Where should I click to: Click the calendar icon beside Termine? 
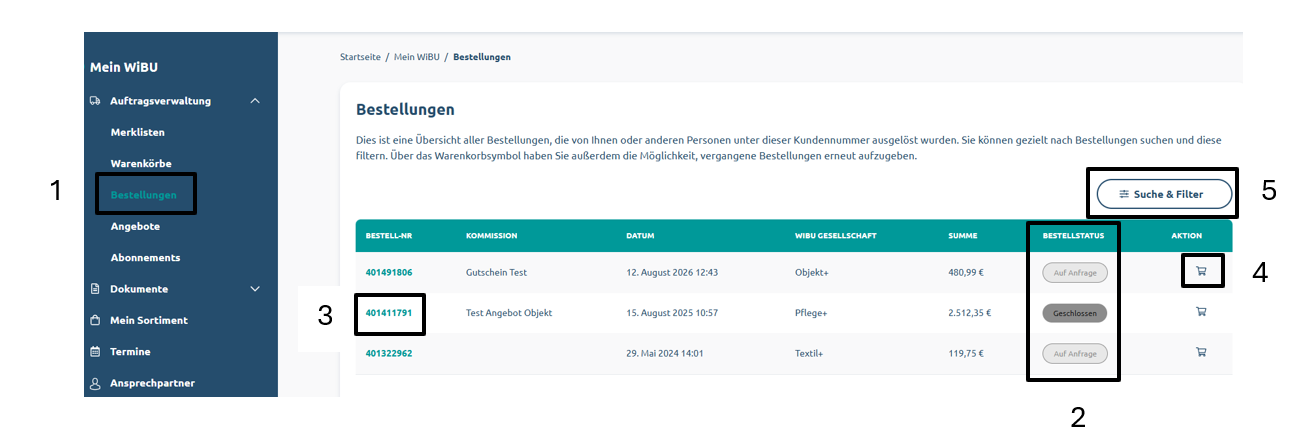(x=95, y=352)
